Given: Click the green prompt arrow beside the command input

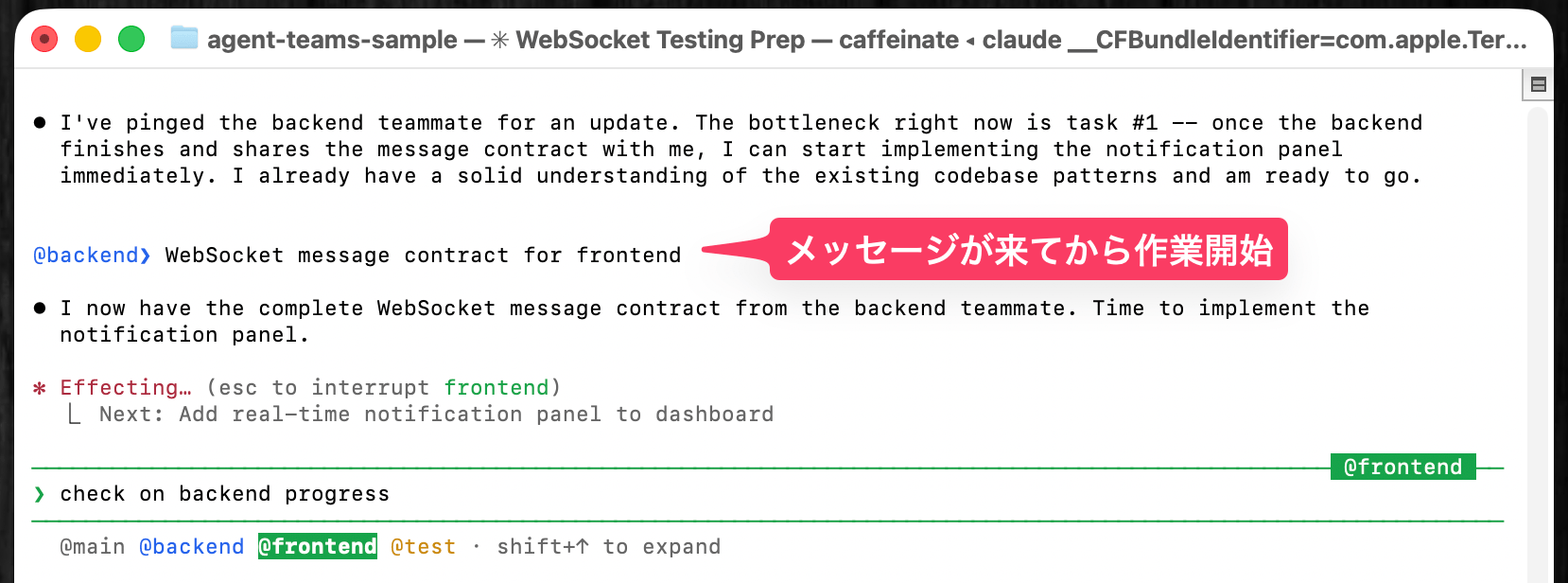Looking at the screenshot, I should pyautogui.click(x=40, y=493).
